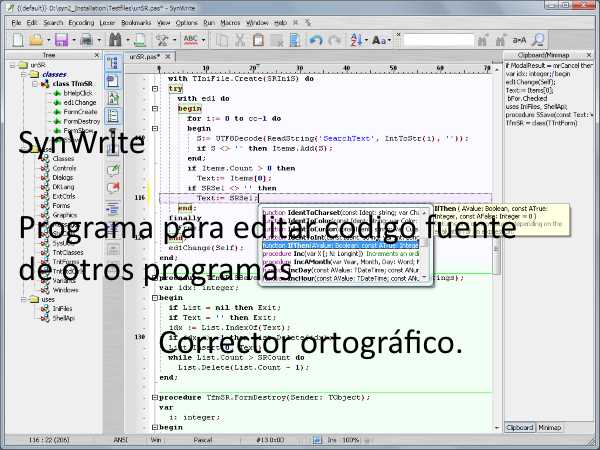This screenshot has width=600, height=450.
Task: Open the Bookmarks menu
Action: pyautogui.click(x=136, y=23)
